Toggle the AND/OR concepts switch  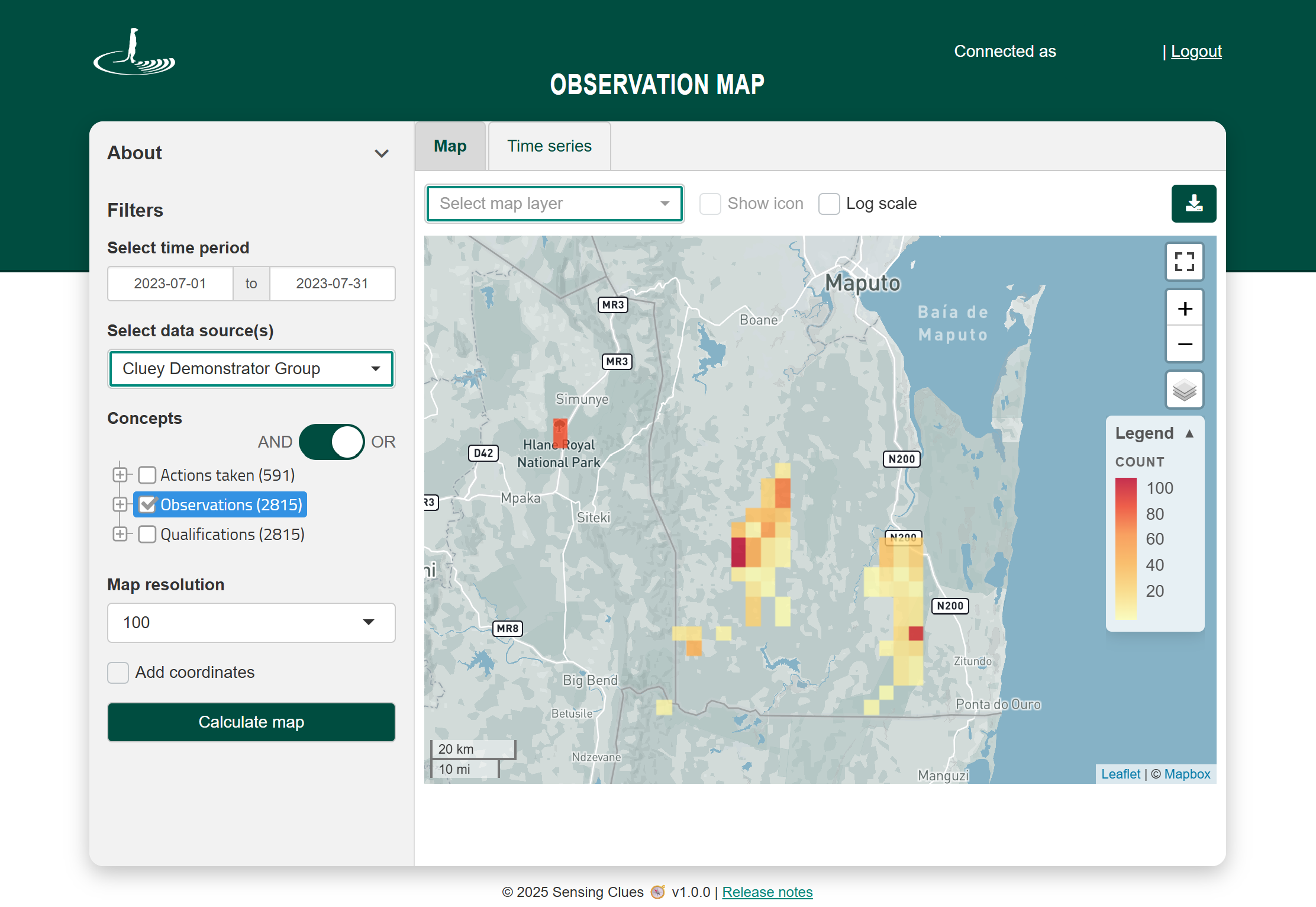(x=331, y=442)
